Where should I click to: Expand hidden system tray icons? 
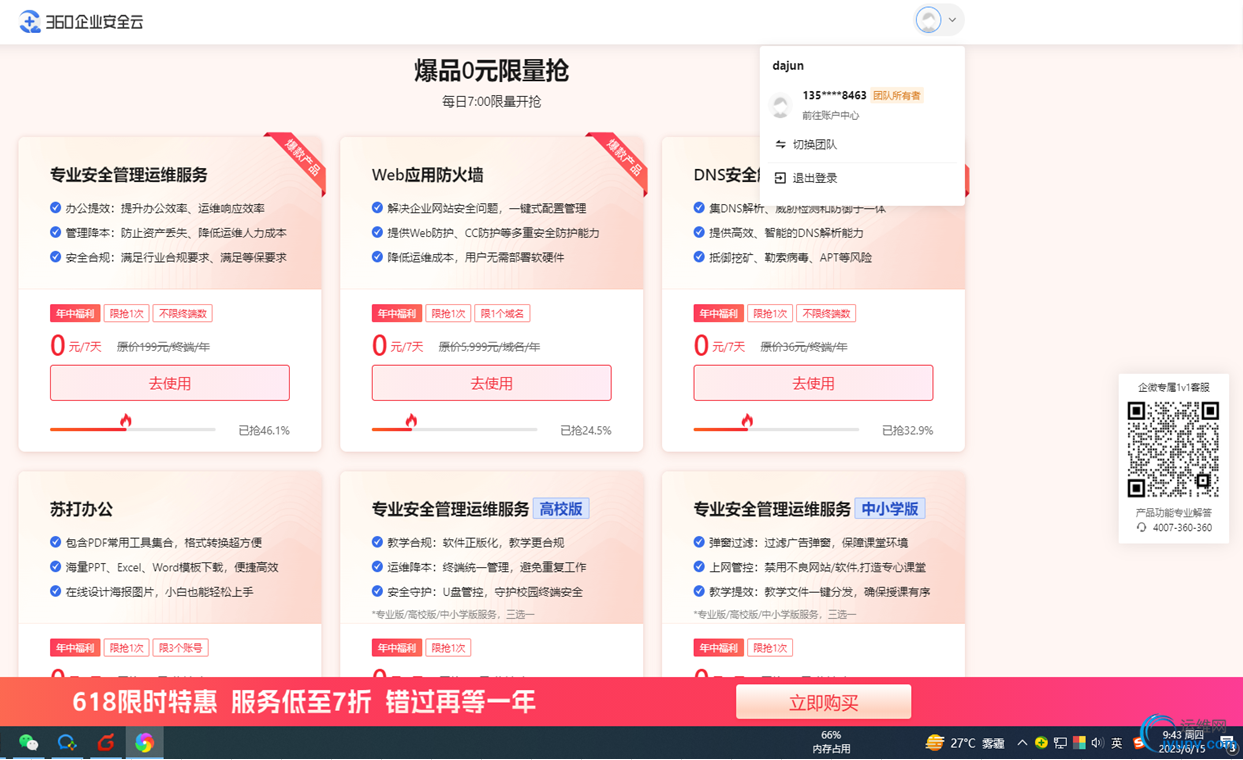[1022, 743]
